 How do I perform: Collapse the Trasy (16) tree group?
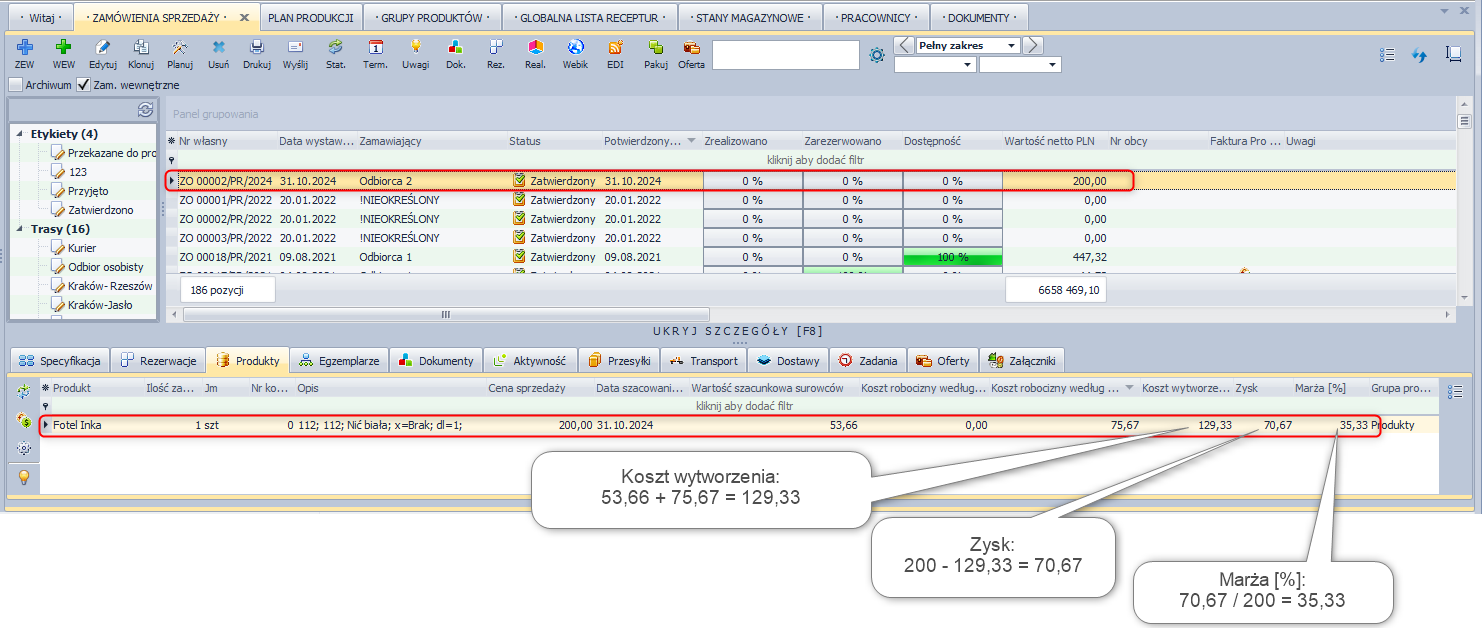pyautogui.click(x=20, y=229)
